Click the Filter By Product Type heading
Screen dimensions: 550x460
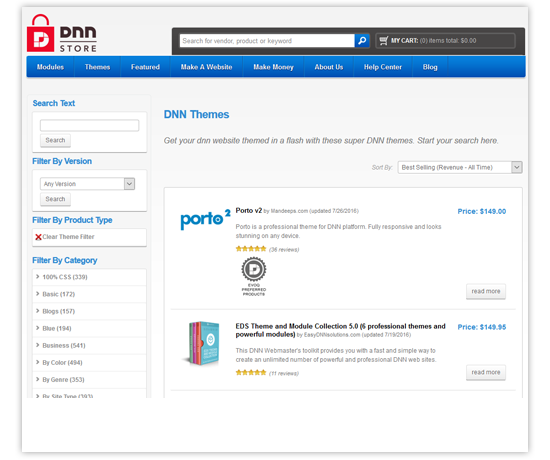point(72,220)
